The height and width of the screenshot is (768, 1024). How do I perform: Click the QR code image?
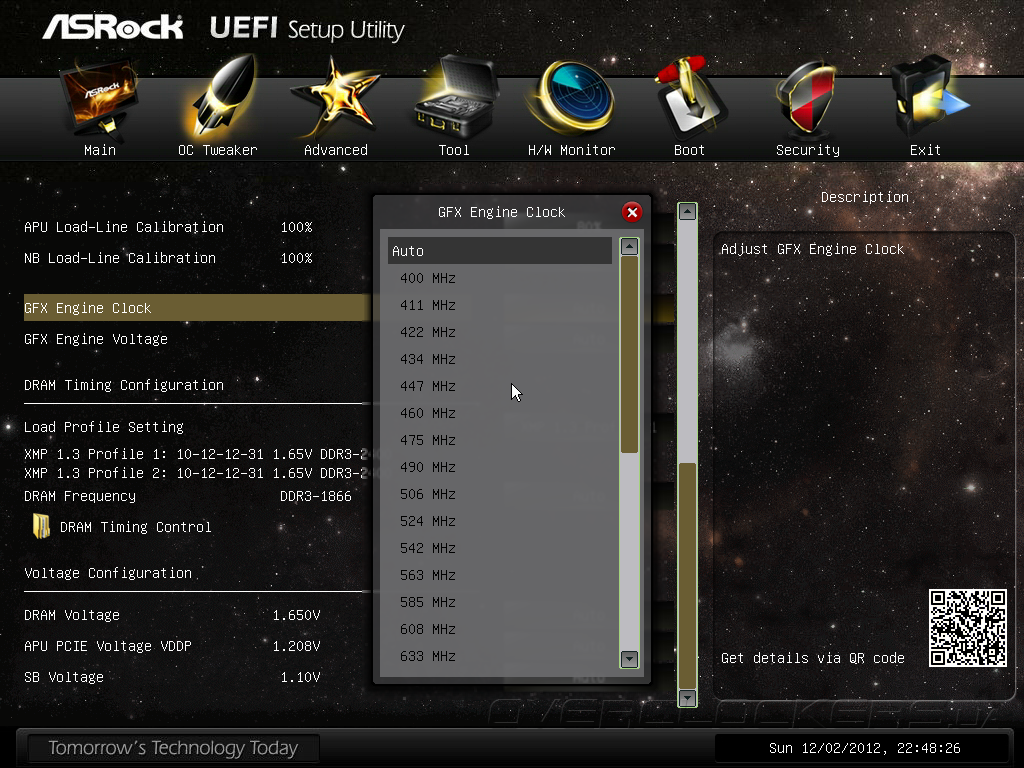pyautogui.click(x=967, y=628)
